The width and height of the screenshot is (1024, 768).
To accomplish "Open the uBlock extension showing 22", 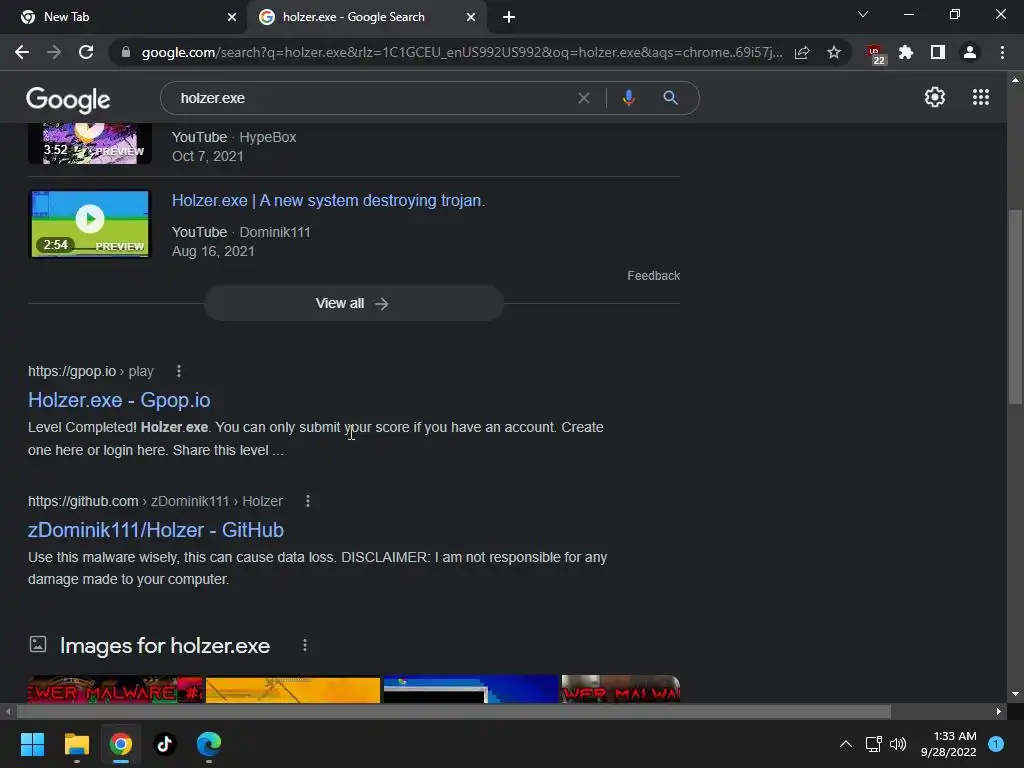I will coord(875,54).
